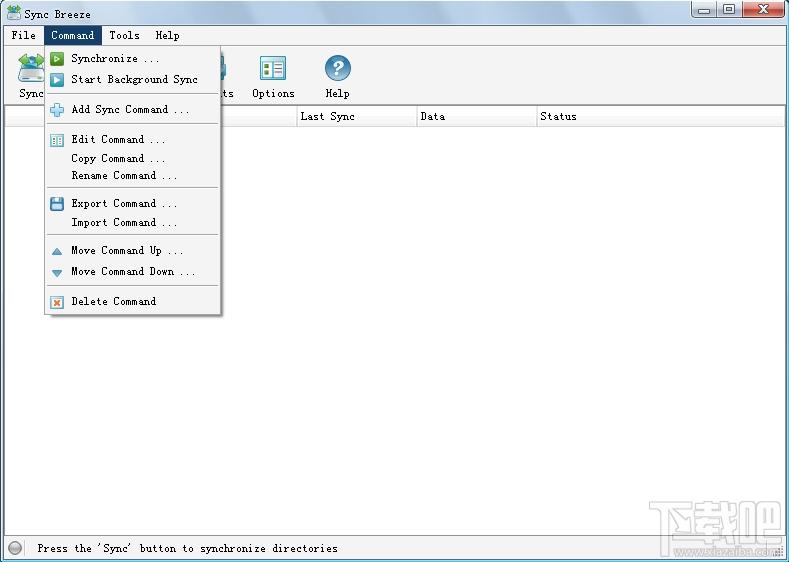Close the Sync Breeze window
Image resolution: width=789 pixels, height=562 pixels.
click(763, 10)
